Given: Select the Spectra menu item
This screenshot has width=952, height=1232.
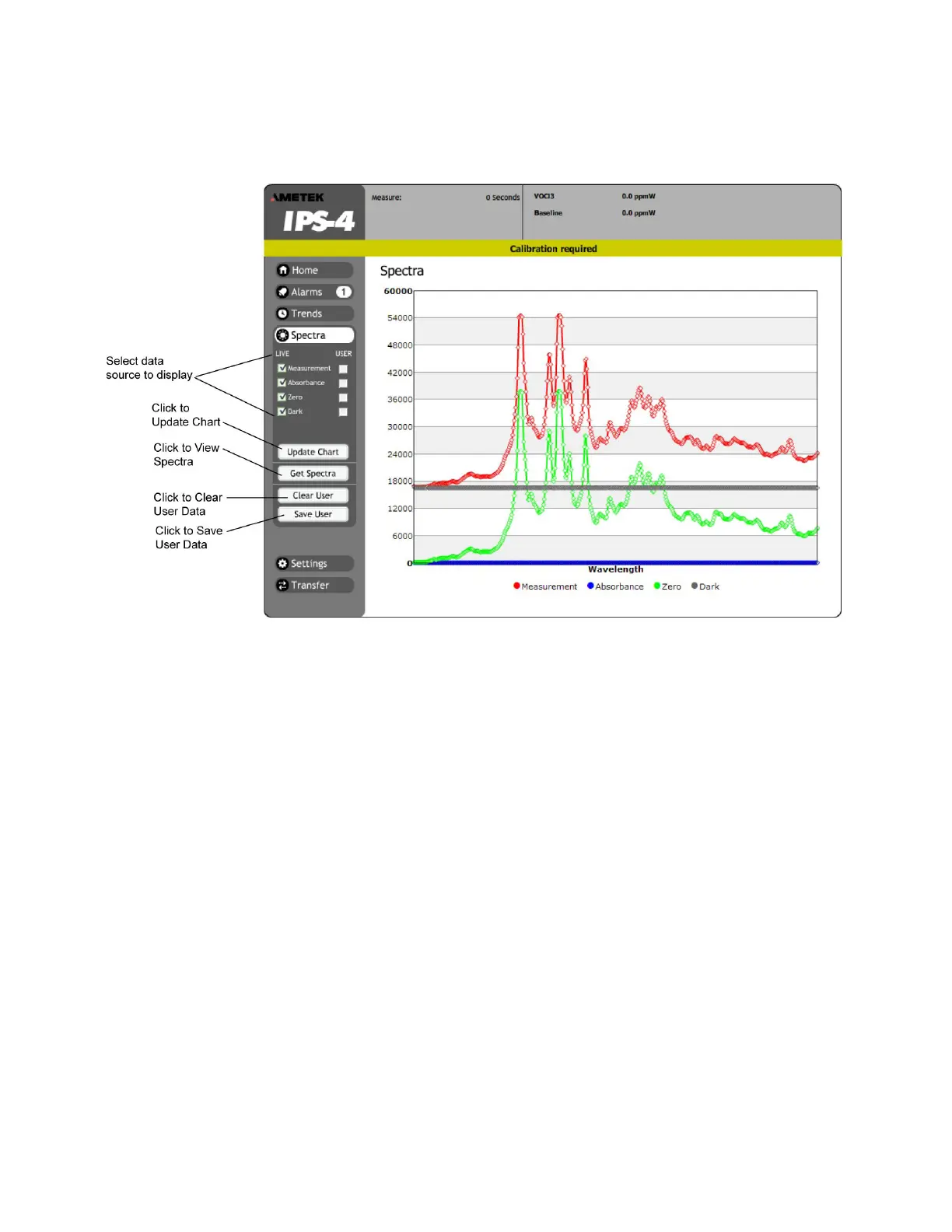Looking at the screenshot, I should [314, 335].
